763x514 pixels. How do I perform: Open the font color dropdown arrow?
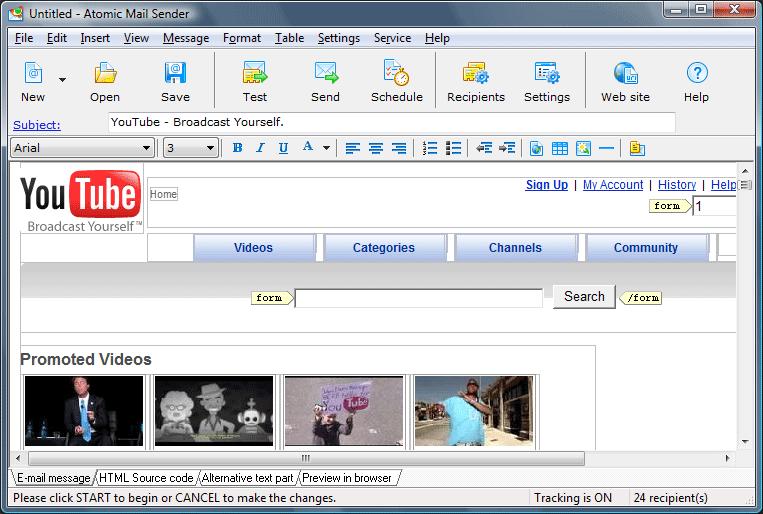327,148
